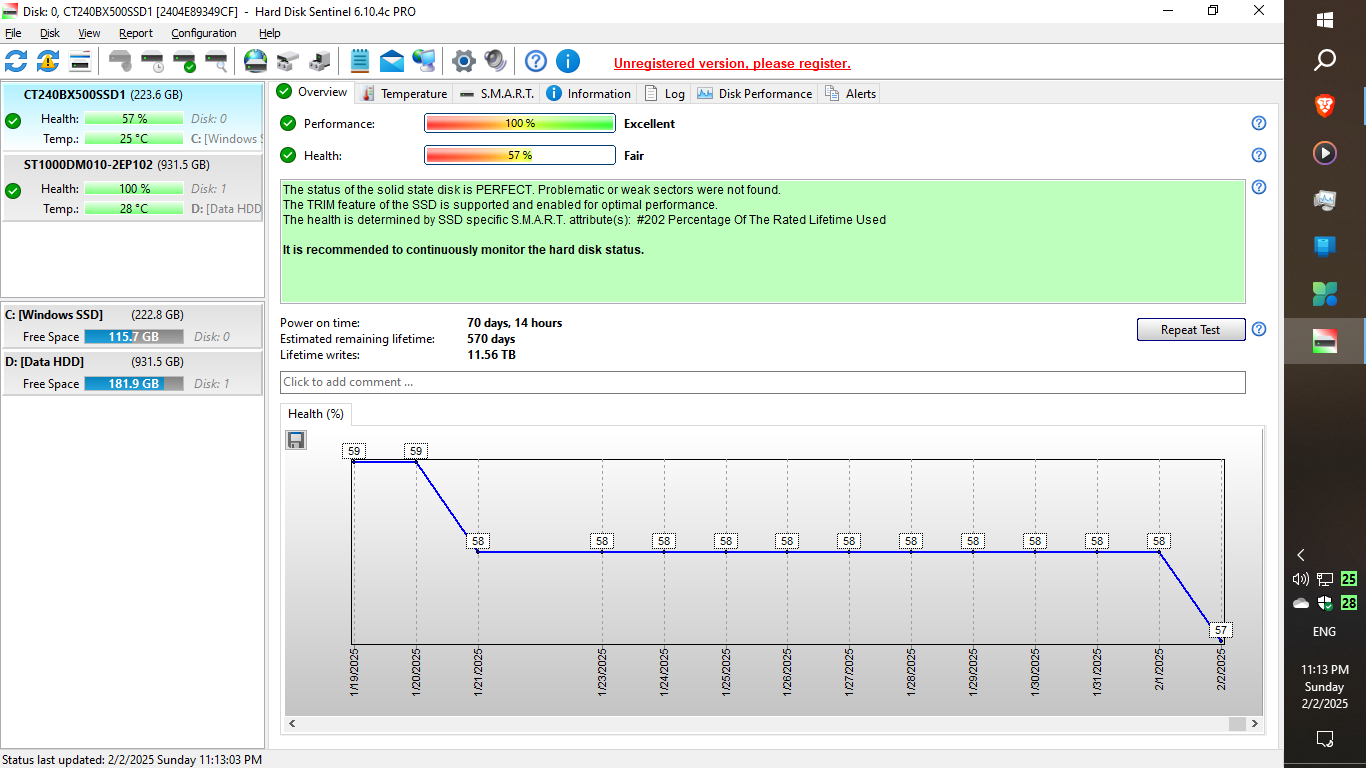
Task: Click the volume icon in system tray
Action: coord(1301,579)
